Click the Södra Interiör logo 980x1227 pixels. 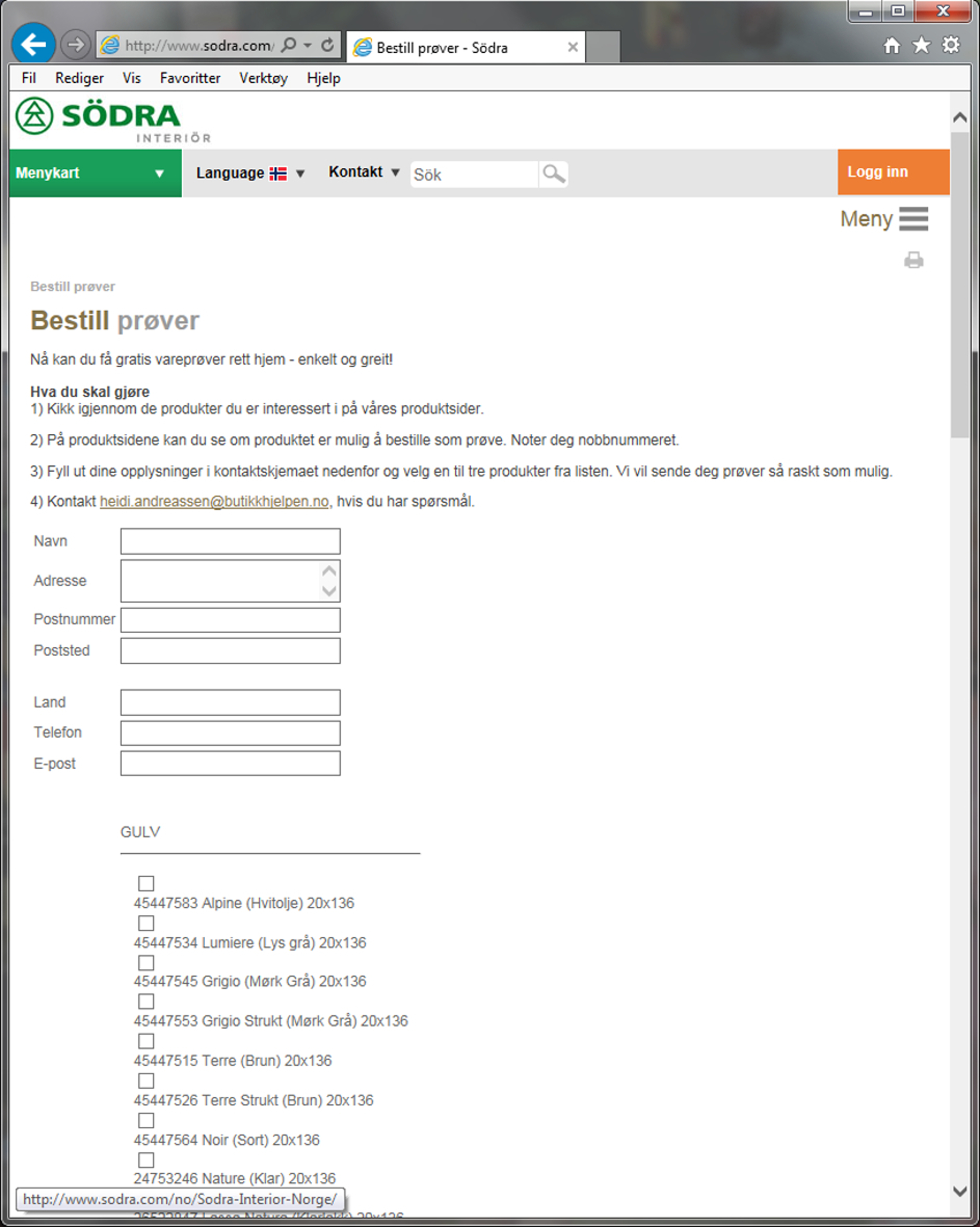point(113,120)
